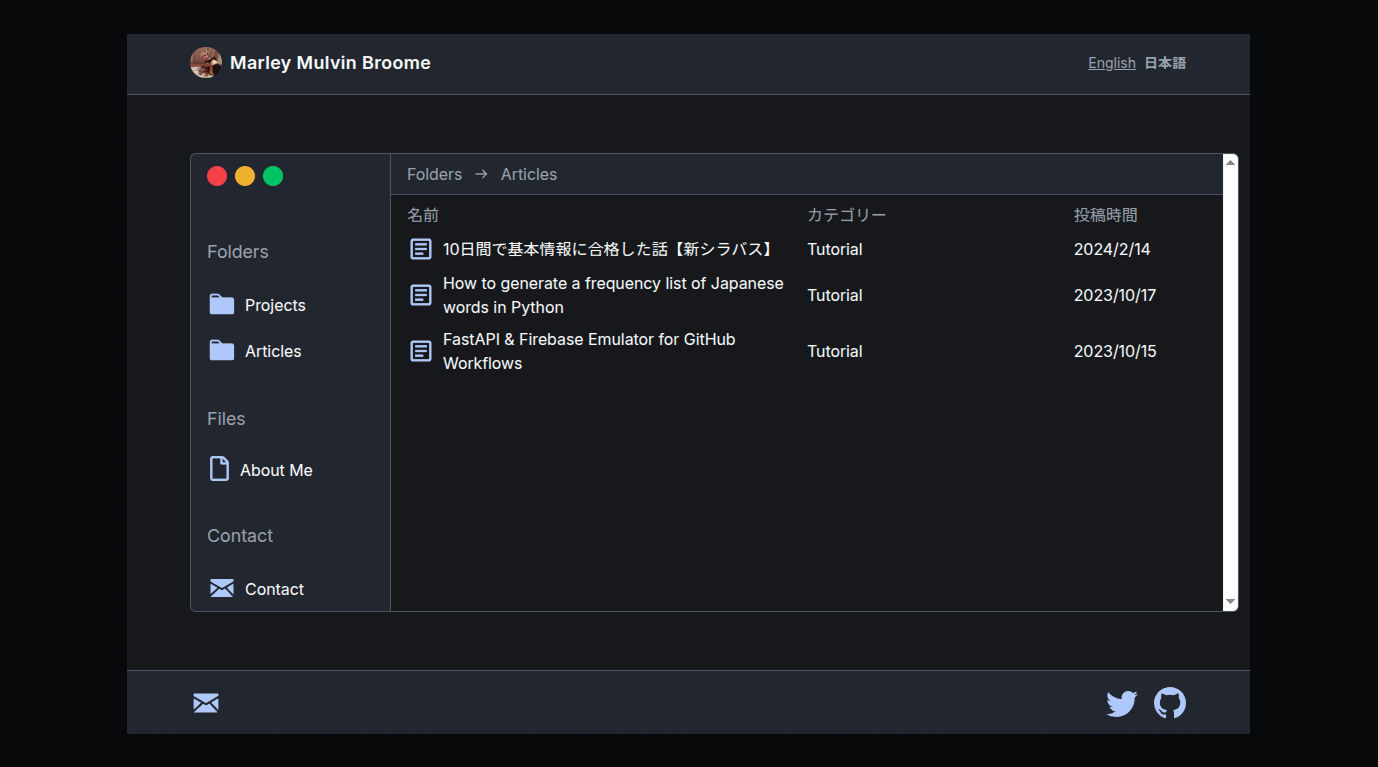Click the About Me file icon
The image size is (1378, 767).
click(x=219, y=469)
